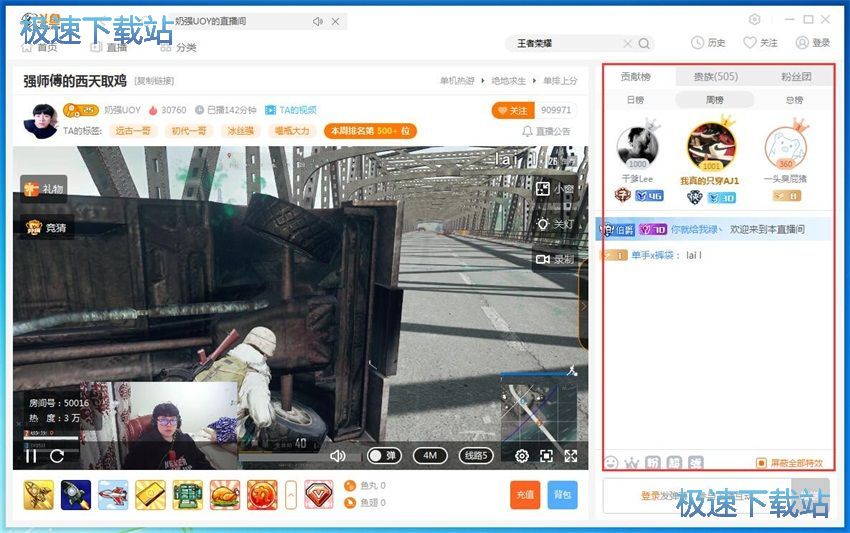
Task: Send the red fire badge gift
Action: [262, 495]
